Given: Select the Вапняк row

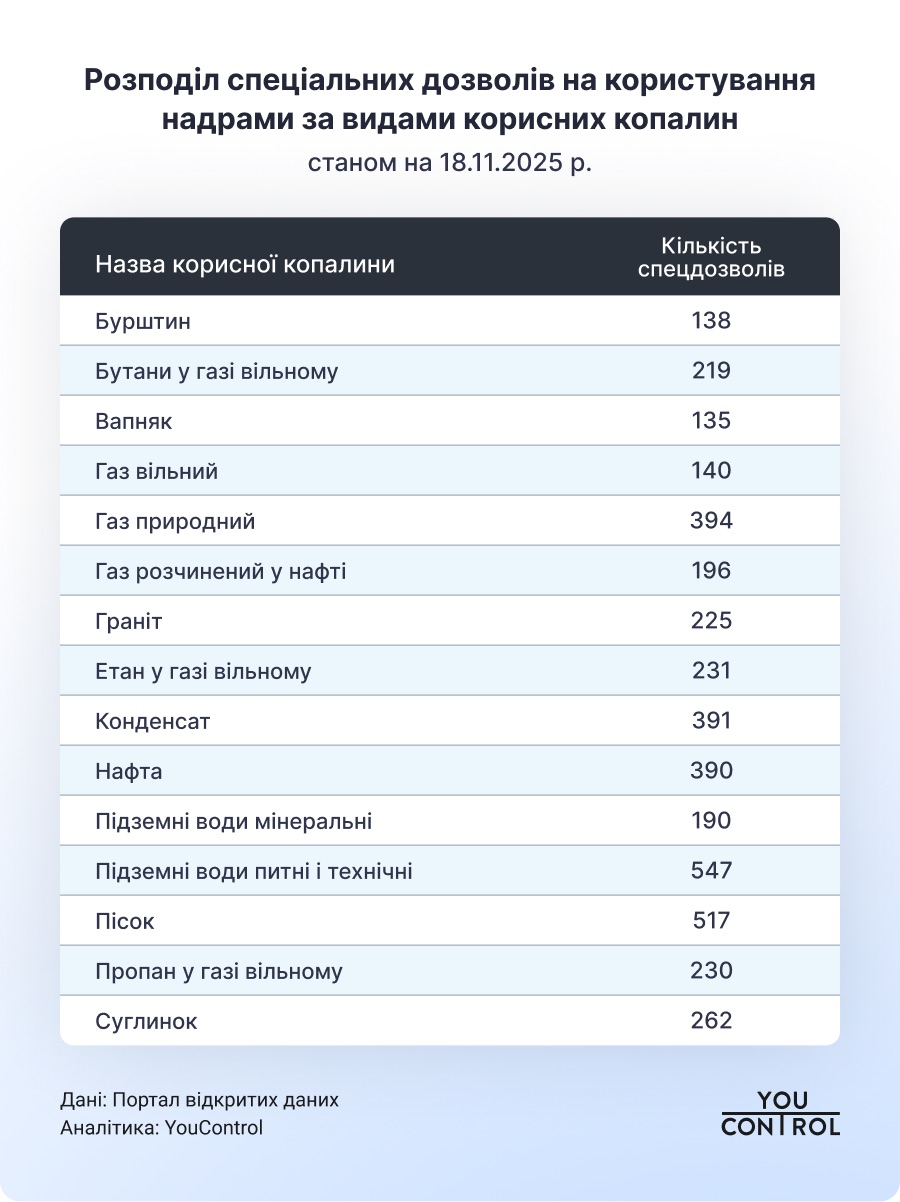Looking at the screenshot, I should point(450,421).
